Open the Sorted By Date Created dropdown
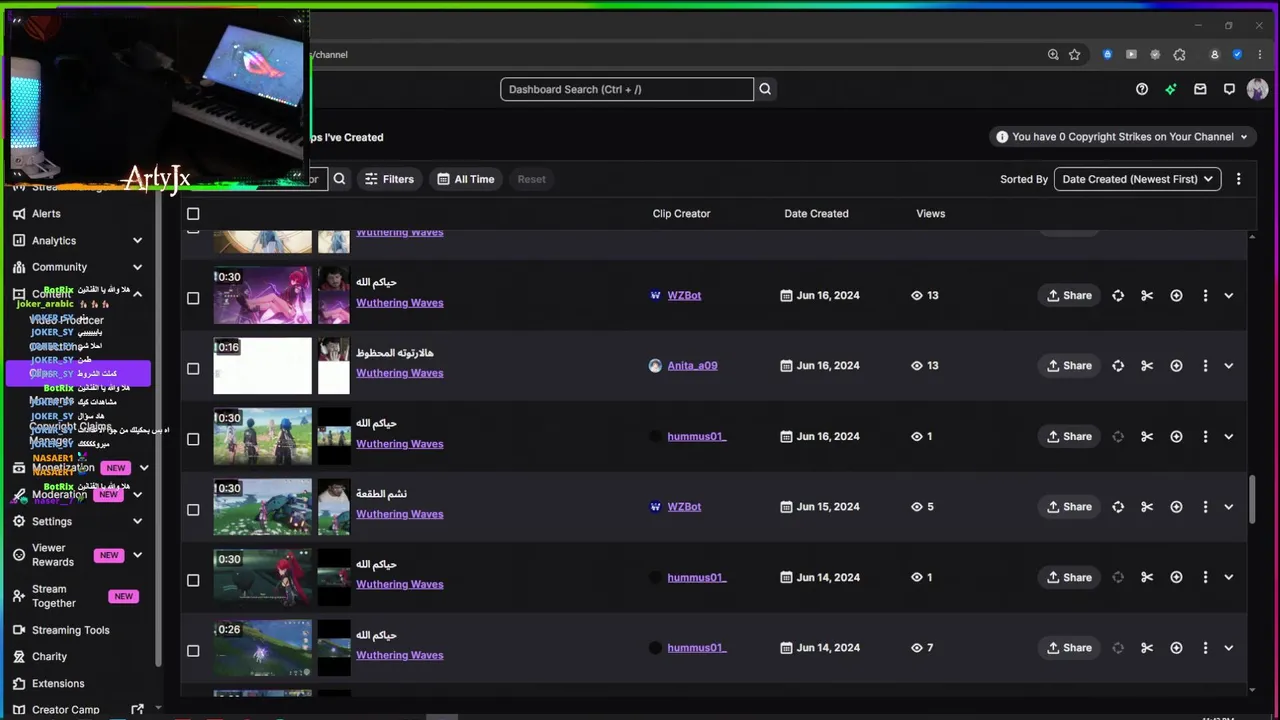 pos(1137,179)
